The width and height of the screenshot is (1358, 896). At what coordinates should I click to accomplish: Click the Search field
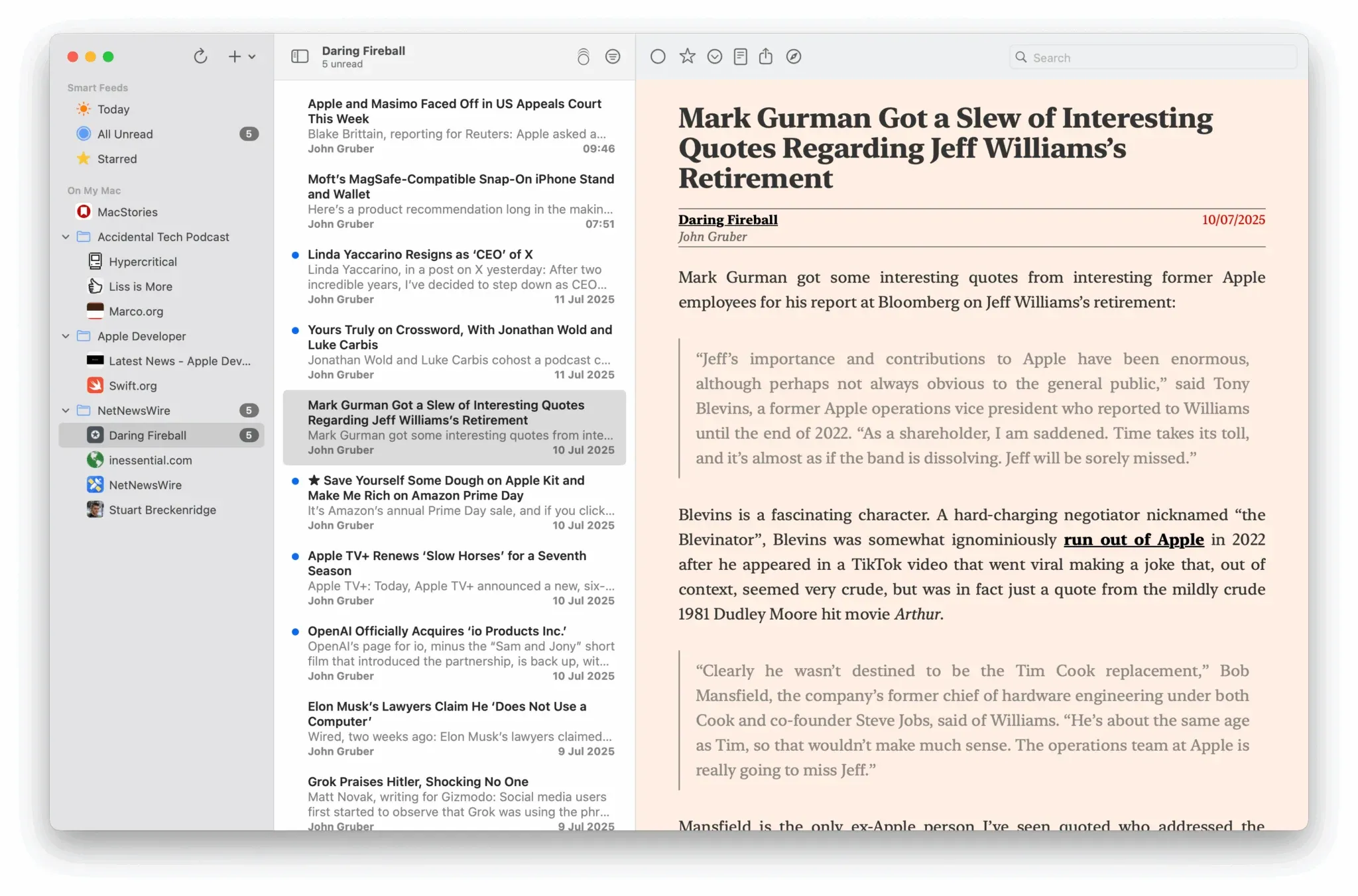[1154, 58]
